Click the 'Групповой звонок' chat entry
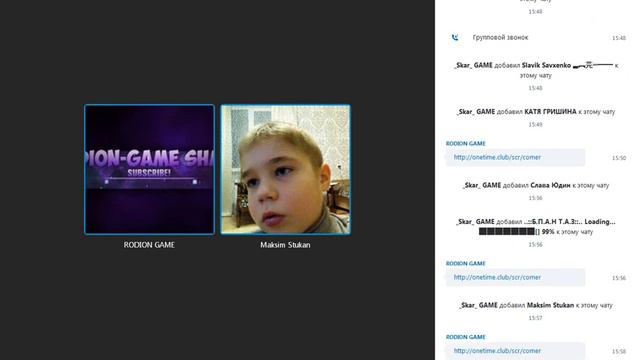Image resolution: width=640 pixels, height=360 pixels. pyautogui.click(x=500, y=38)
